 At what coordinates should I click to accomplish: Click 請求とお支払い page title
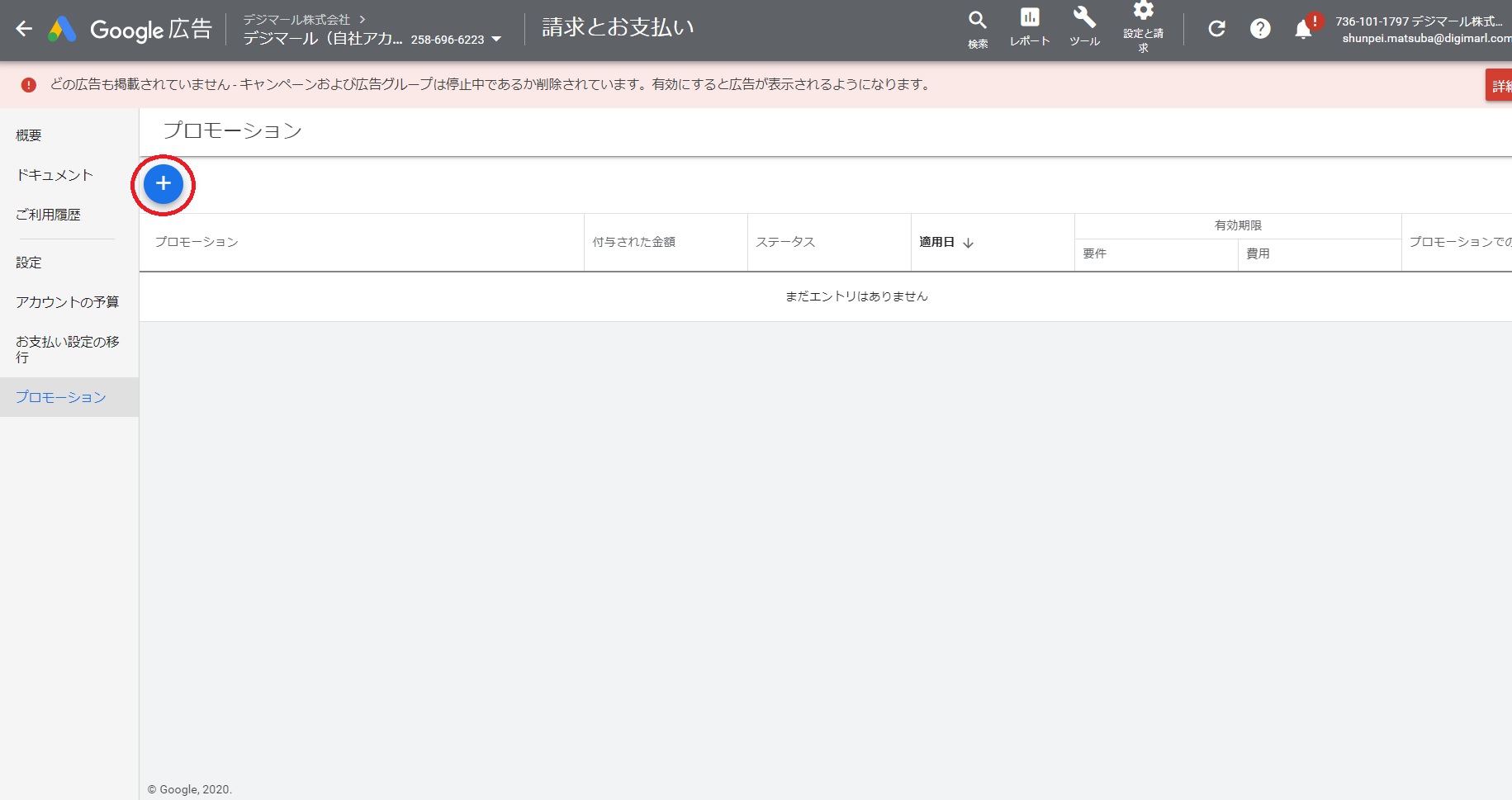[618, 27]
